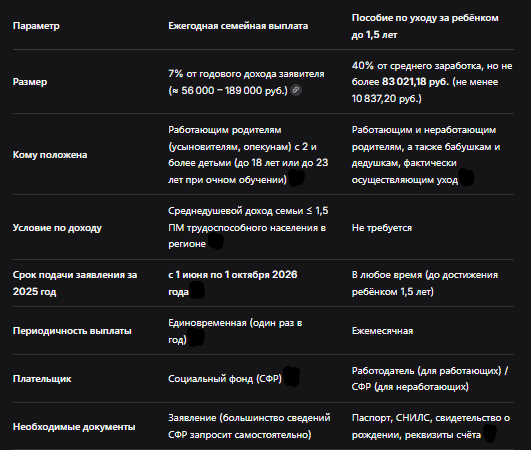Click the 'Периодичность выплаты' row label
Screen dimensions: 531x450
[72, 331]
